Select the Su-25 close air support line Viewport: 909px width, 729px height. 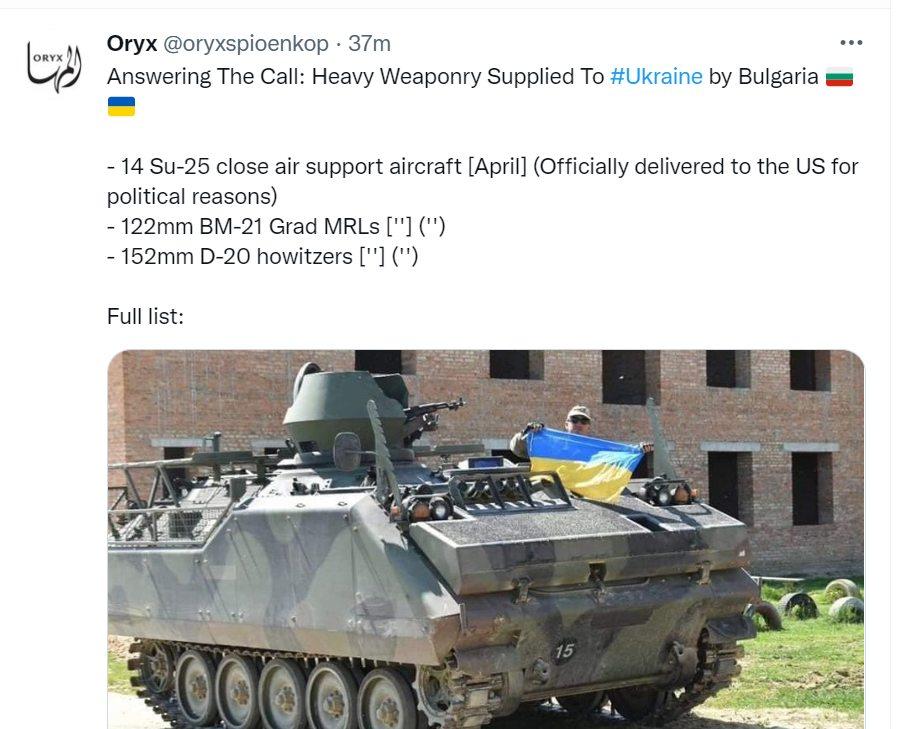coord(482,181)
